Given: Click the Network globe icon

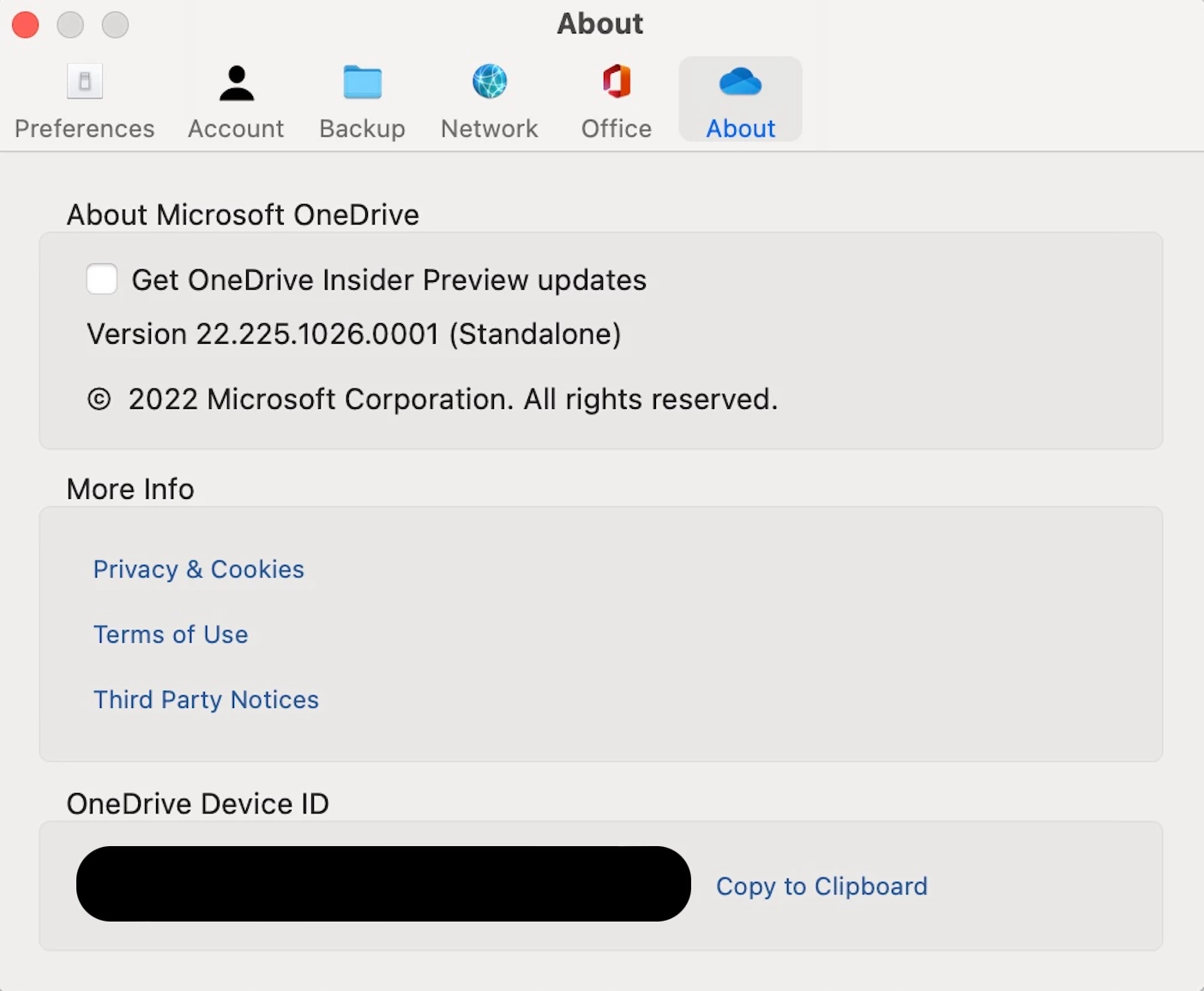Looking at the screenshot, I should pyautogui.click(x=490, y=81).
